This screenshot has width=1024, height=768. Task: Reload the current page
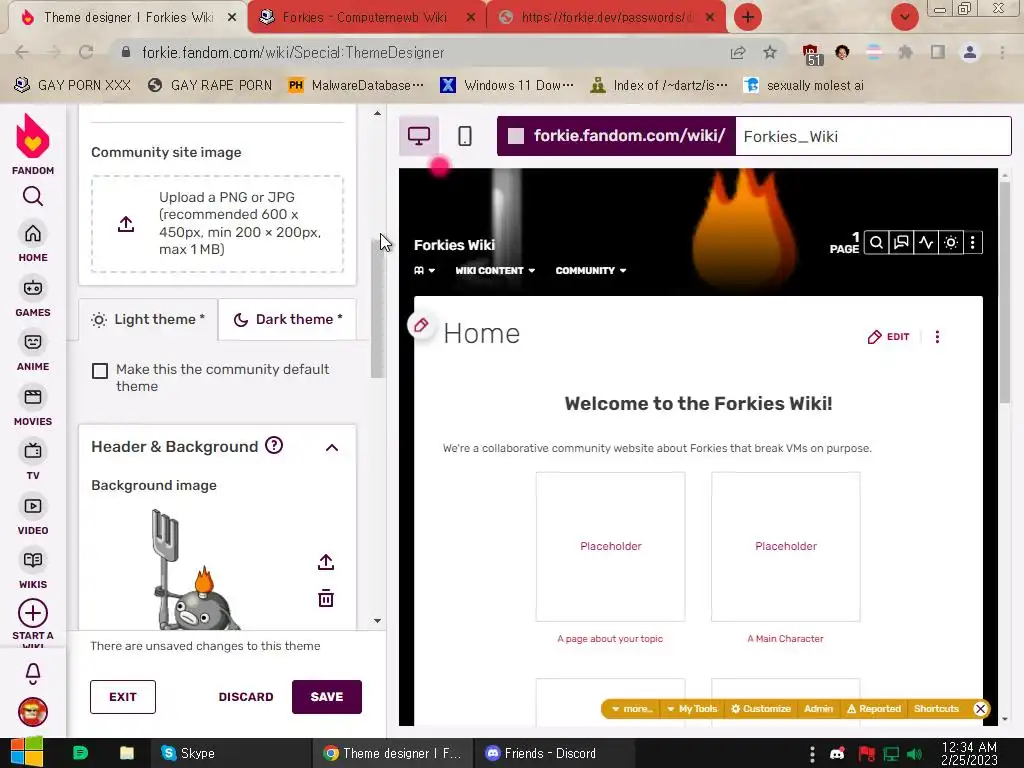click(x=86, y=52)
